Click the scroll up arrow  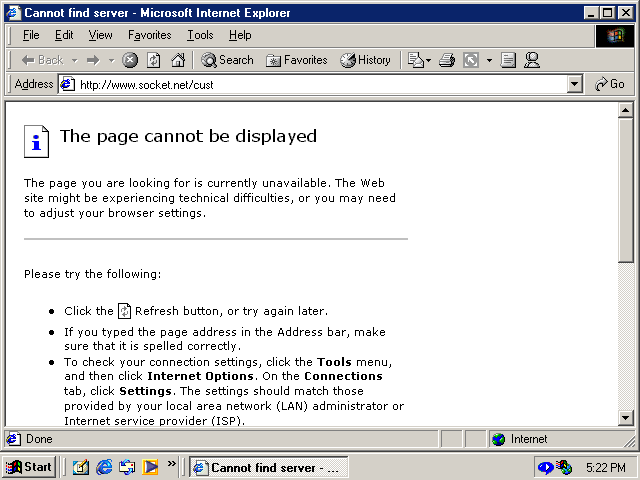(x=625, y=110)
